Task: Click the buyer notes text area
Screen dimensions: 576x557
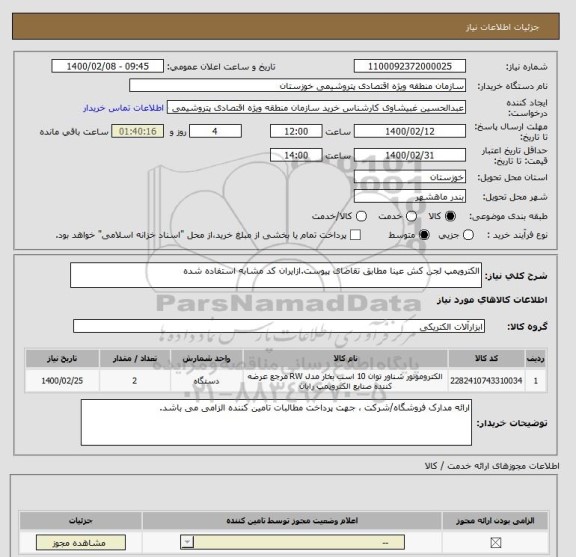Action: point(276,423)
